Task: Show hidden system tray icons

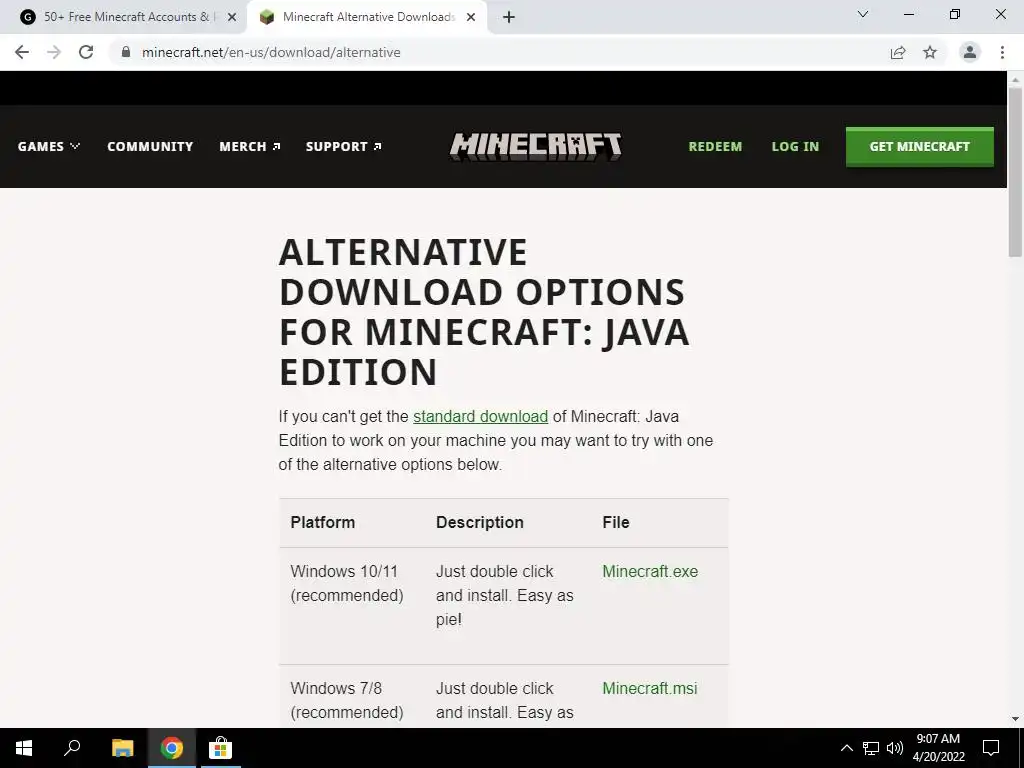Action: pyautogui.click(x=846, y=748)
